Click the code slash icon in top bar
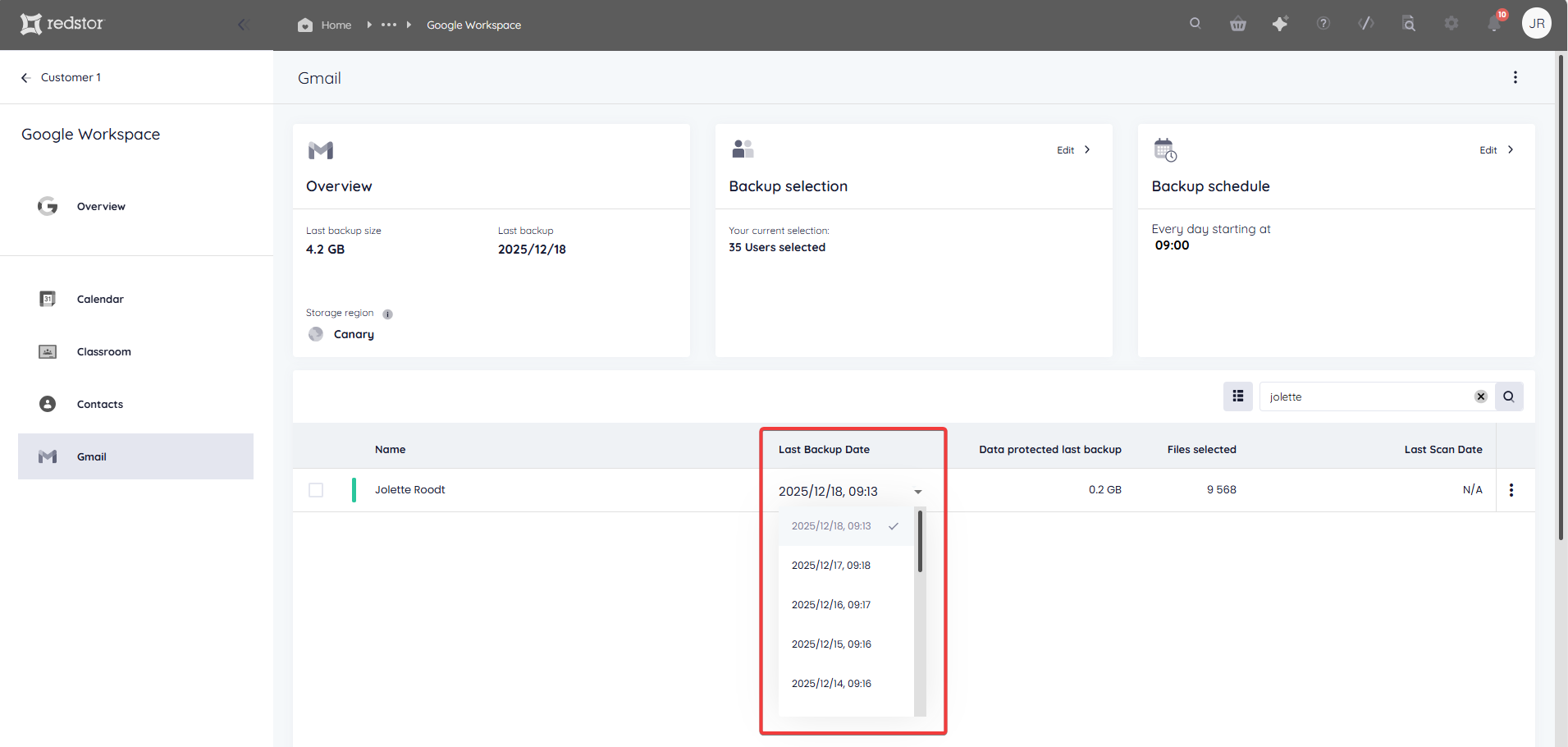Viewport: 1568px width, 747px height. pos(1366,23)
